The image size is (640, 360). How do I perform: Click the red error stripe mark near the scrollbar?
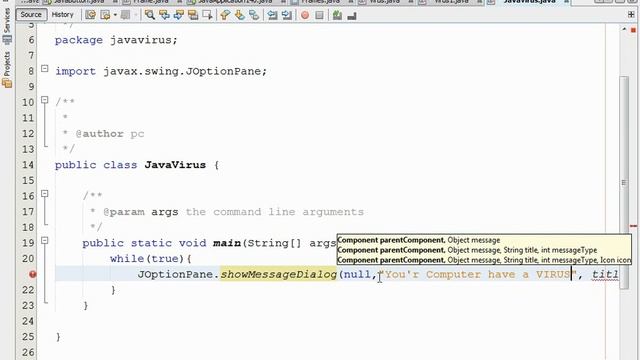(633, 226)
